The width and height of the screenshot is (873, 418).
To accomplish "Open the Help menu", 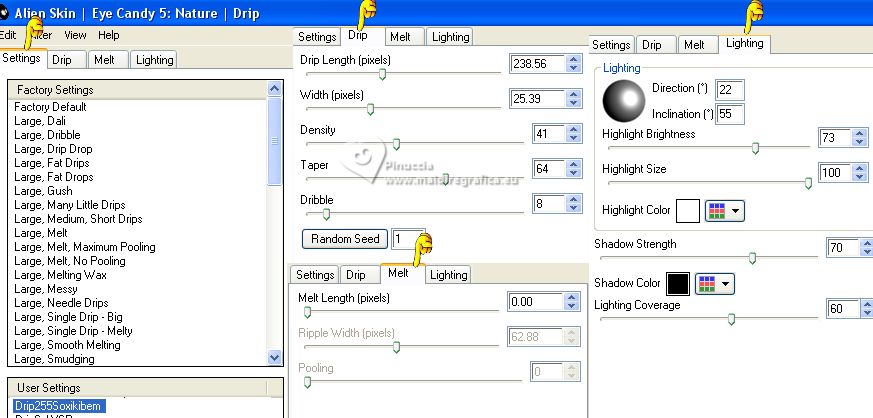I will pos(109,35).
